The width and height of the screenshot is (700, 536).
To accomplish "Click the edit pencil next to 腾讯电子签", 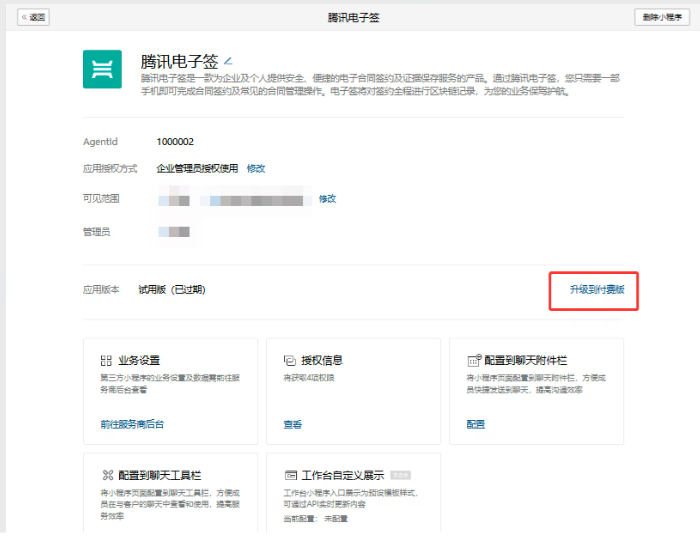I will [x=228, y=61].
